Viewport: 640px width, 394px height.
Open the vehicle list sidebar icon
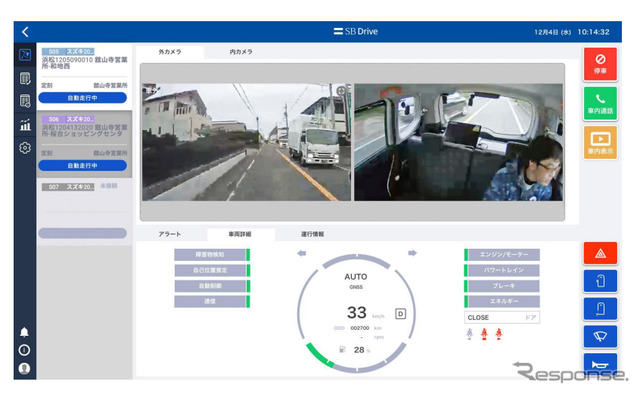[25, 78]
